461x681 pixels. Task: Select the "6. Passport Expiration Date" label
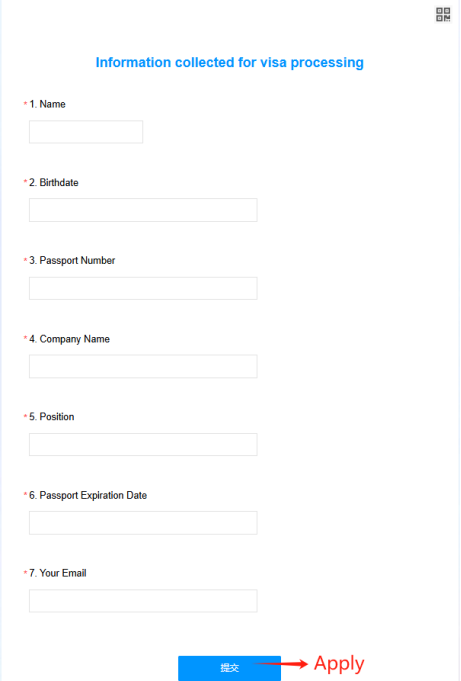(x=88, y=496)
